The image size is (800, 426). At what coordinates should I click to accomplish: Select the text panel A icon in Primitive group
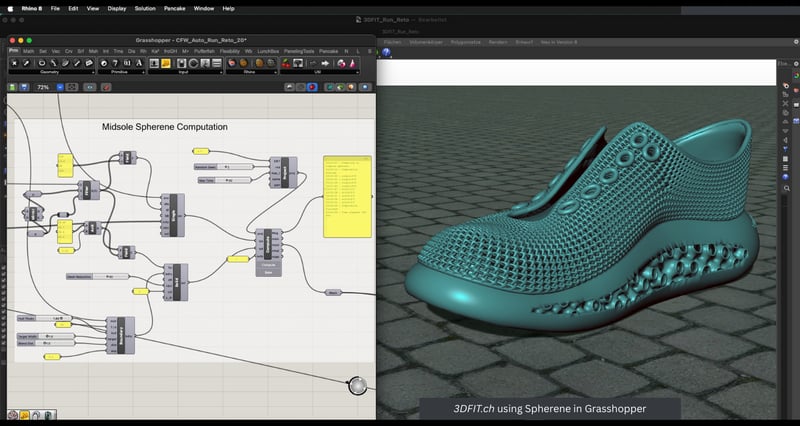coord(139,63)
